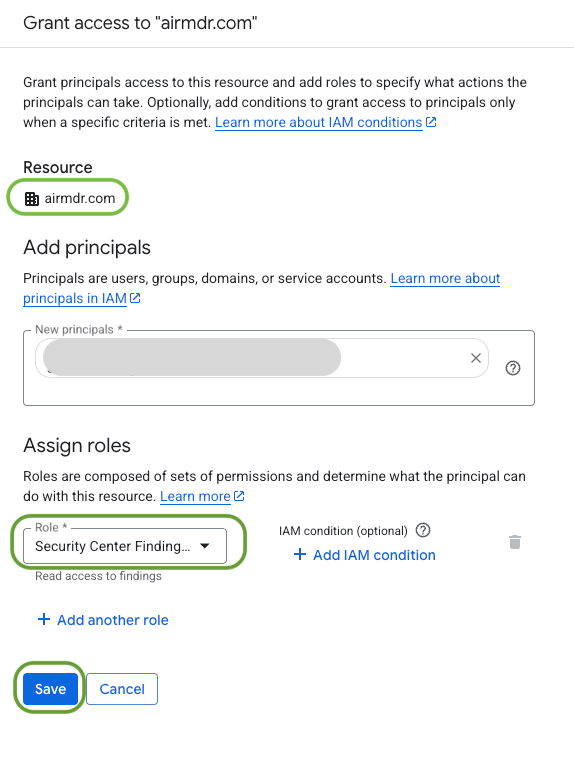Remove the principal chip with X icon
The width and height of the screenshot is (574, 759).
tap(476, 358)
